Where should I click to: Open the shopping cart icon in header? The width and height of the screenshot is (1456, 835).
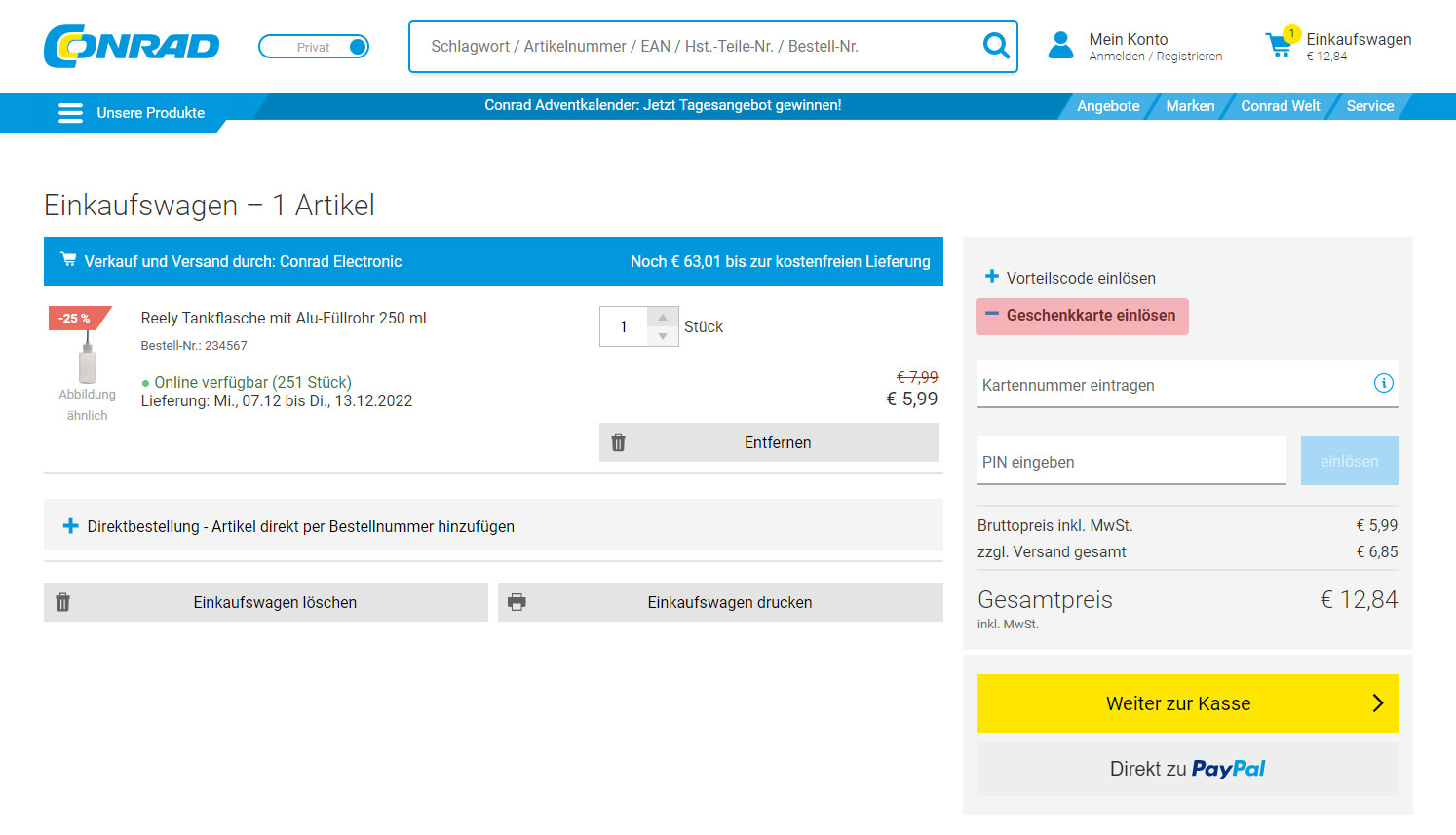[1279, 45]
